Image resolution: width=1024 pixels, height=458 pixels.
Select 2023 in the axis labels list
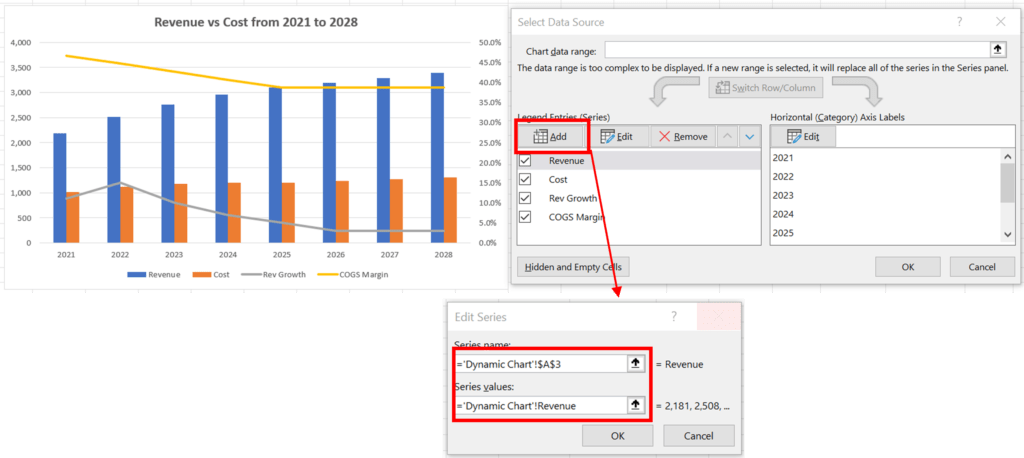[x=784, y=195]
